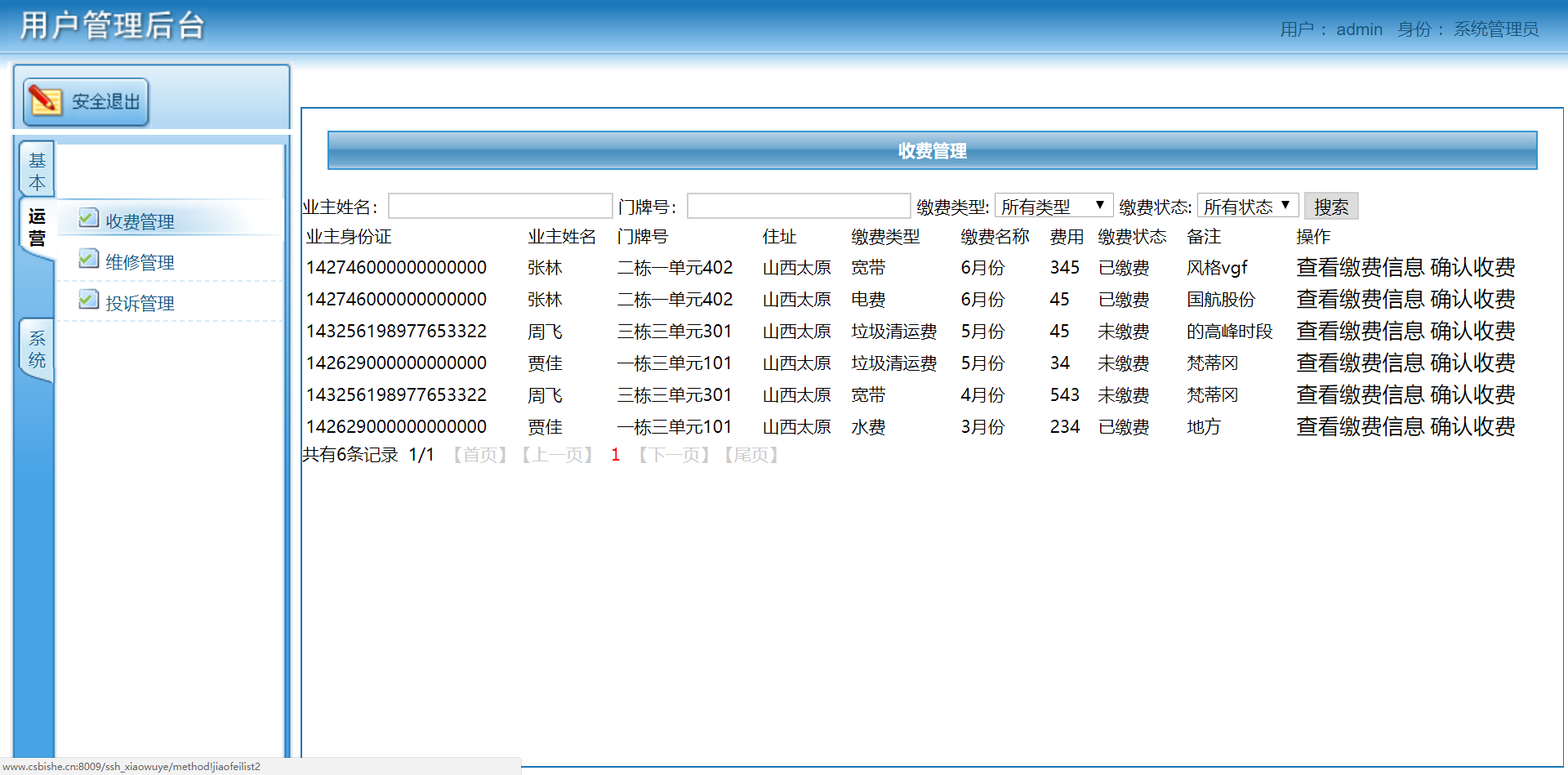Click the red page number 1
Screen dimensions: 1568x775
[616, 455]
